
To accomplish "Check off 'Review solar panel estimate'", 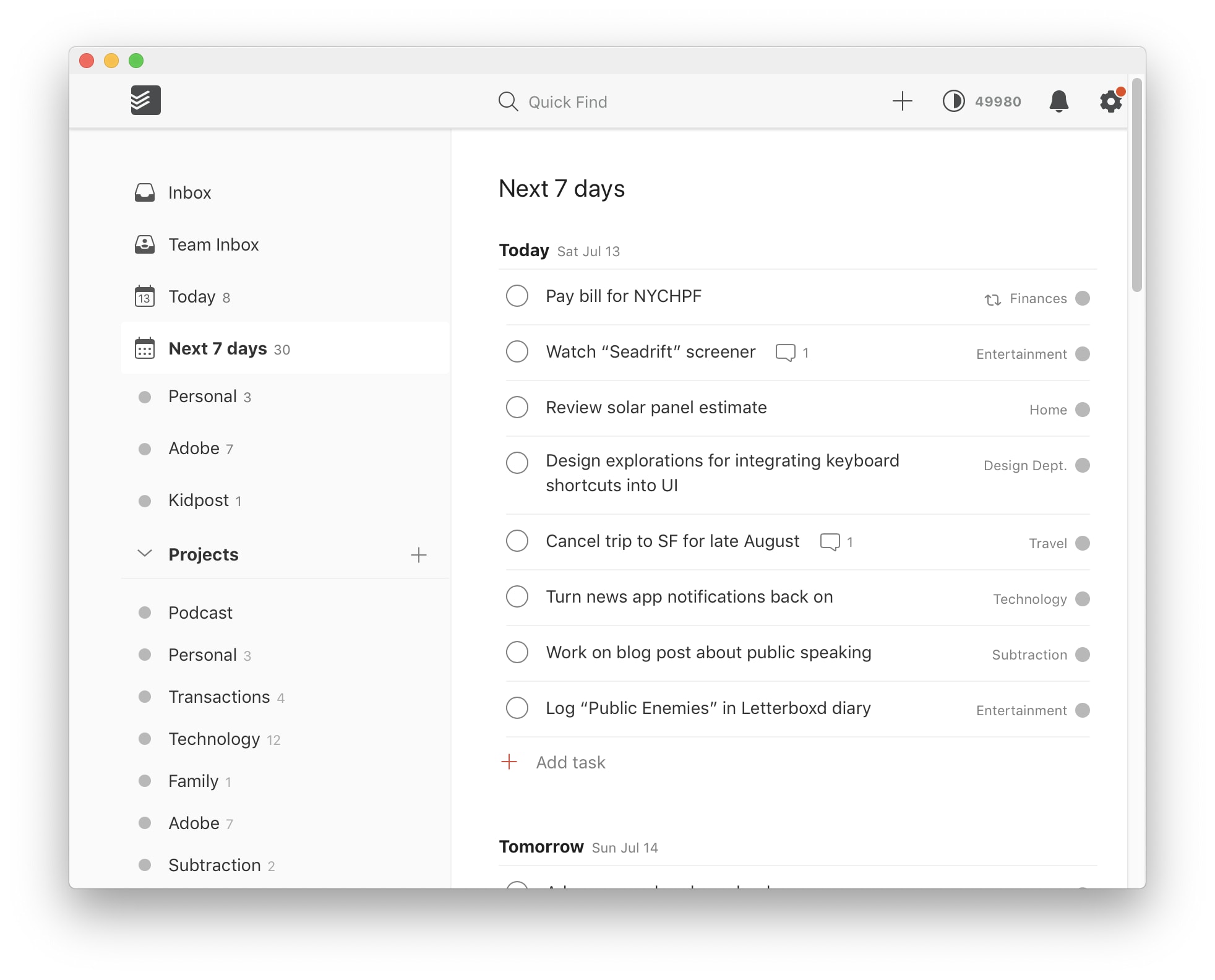I will coord(517,407).
